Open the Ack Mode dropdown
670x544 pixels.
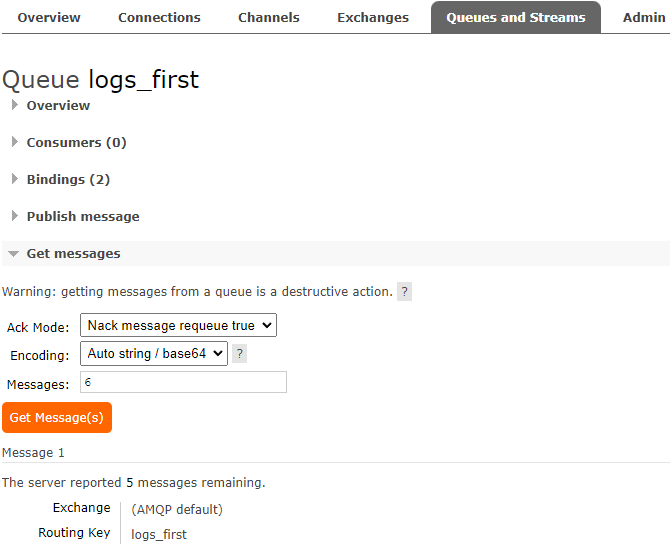pyautogui.click(x=178, y=325)
